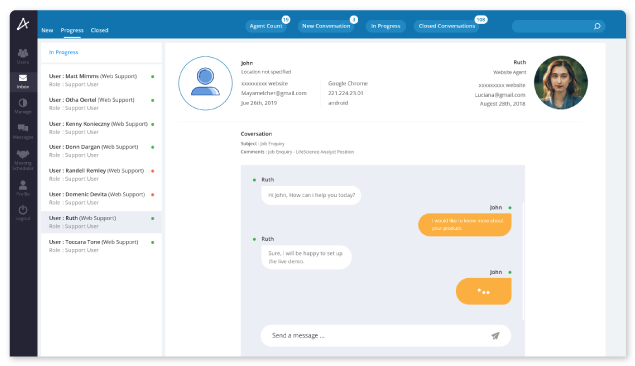Screen dimensions: 635x366
Task: Select user Ruth conversation
Action: coord(101,222)
